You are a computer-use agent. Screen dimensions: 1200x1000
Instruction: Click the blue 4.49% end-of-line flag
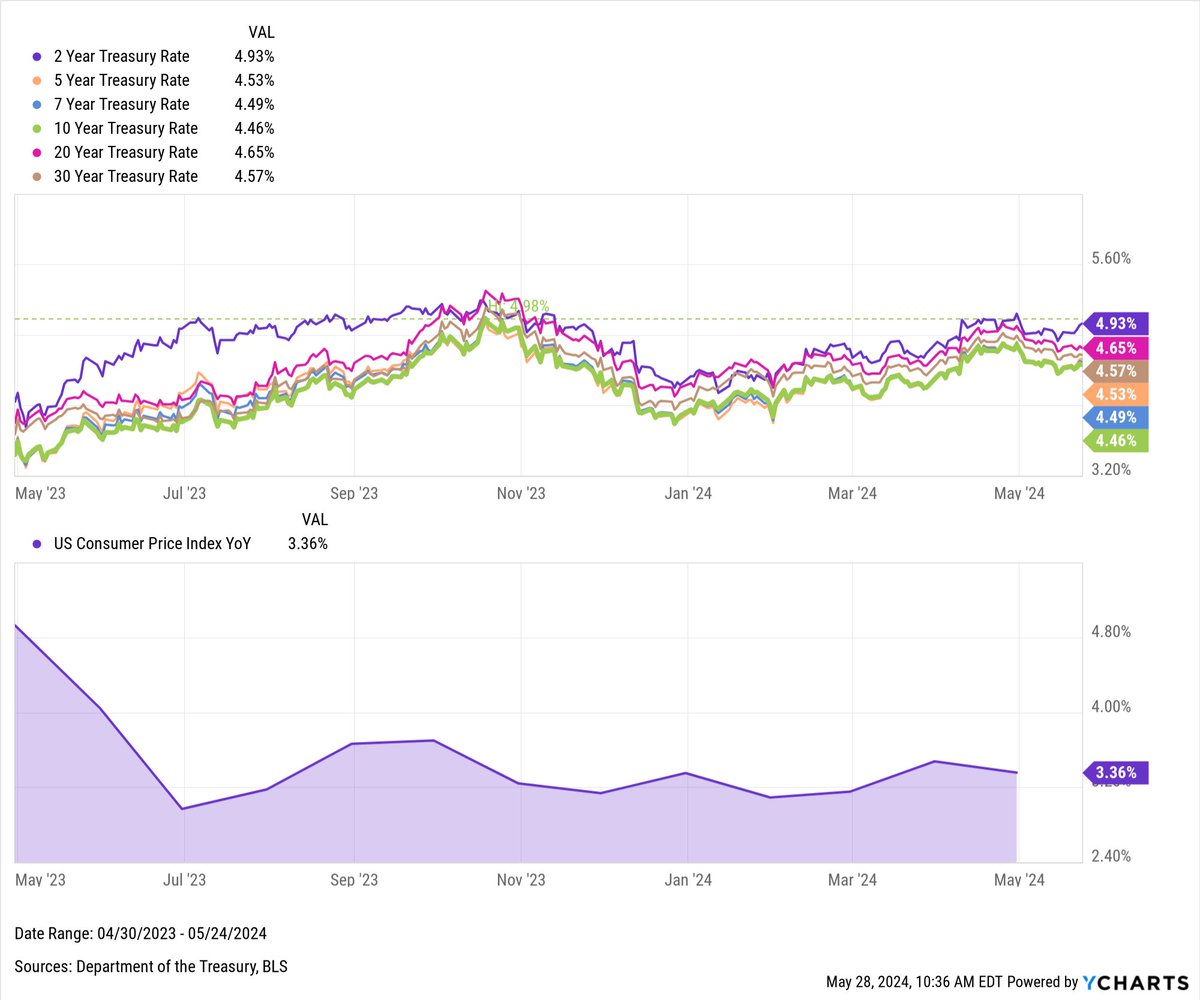tap(1116, 417)
